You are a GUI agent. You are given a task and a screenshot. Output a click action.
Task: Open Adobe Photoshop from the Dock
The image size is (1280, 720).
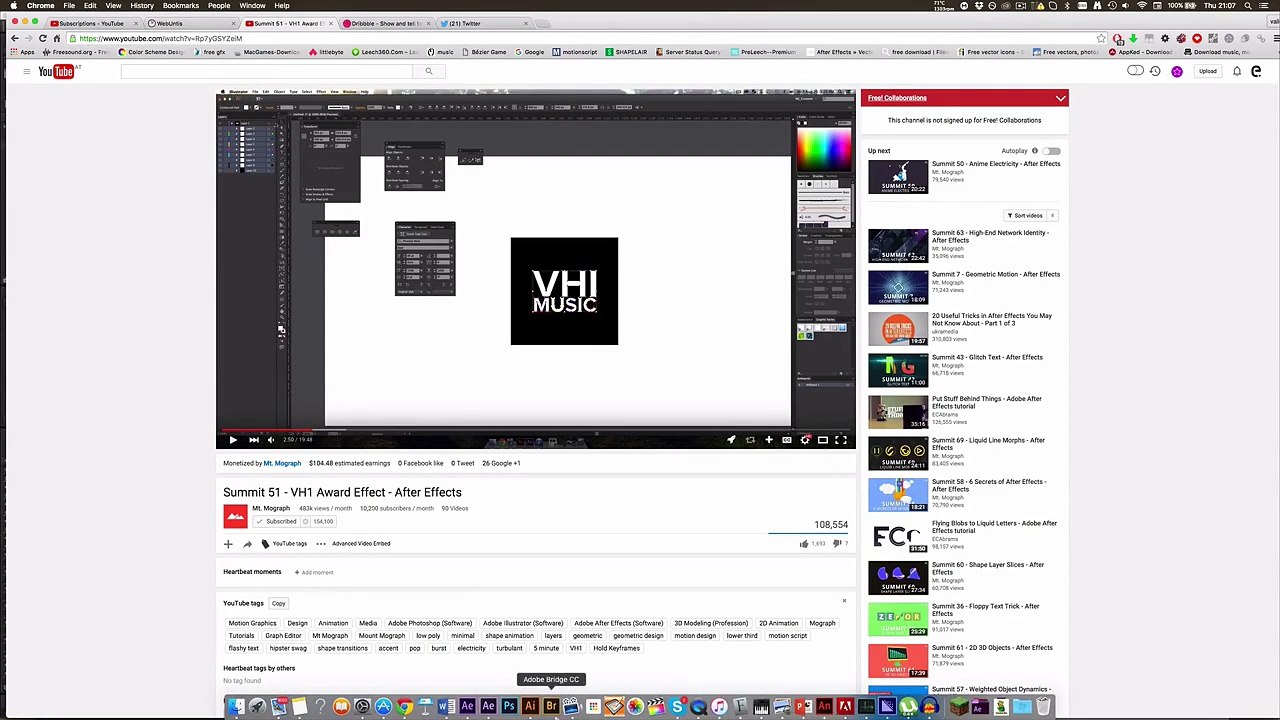(x=509, y=707)
